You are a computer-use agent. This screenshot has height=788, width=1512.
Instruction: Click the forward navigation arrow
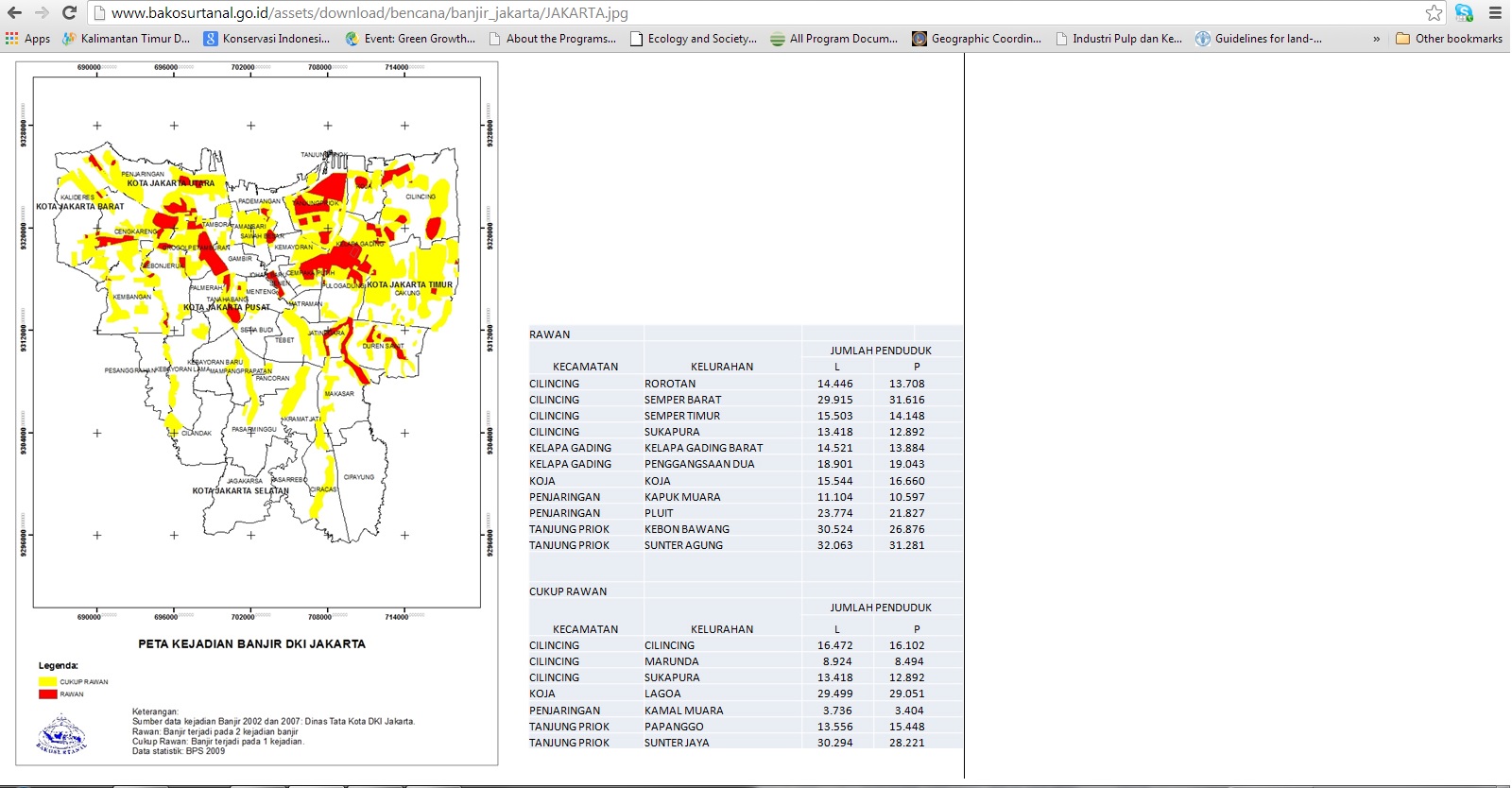42,13
